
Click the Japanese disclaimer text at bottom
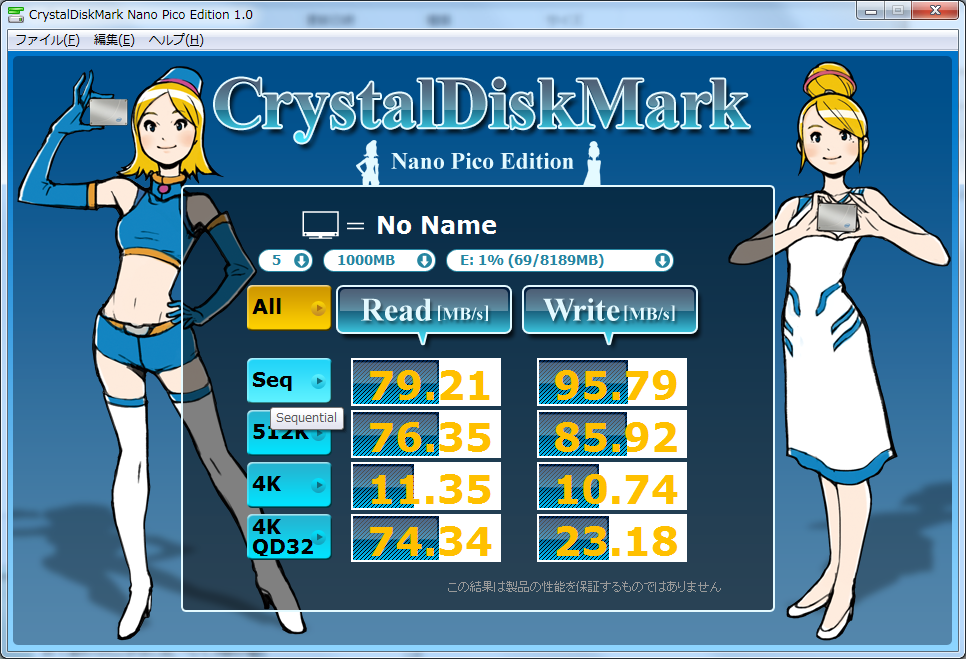point(583,587)
